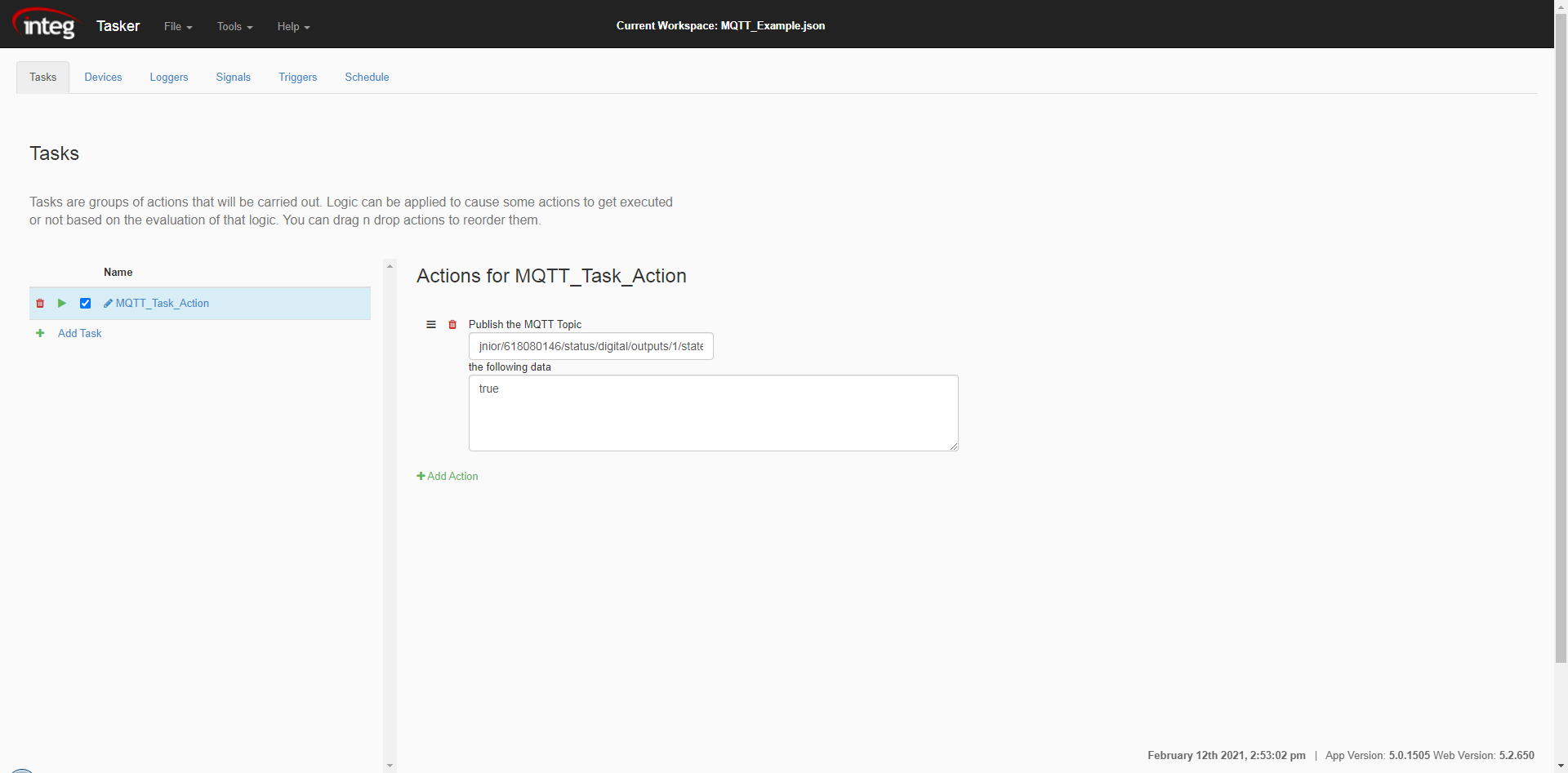
Task: Click the Actions for MQTT_Task_Action heading
Action: 551,276
